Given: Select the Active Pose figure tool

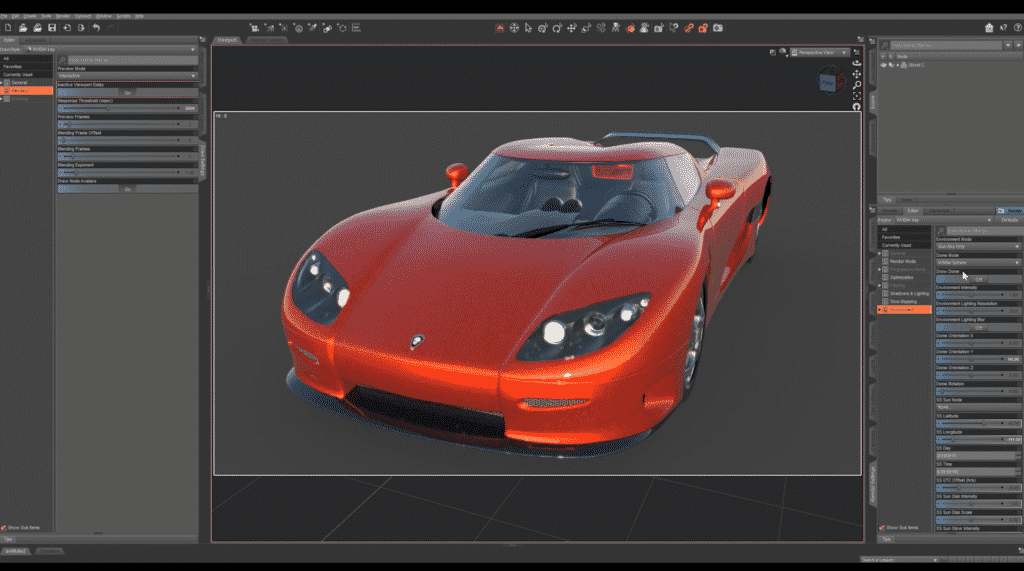Looking at the screenshot, I should (615, 28).
